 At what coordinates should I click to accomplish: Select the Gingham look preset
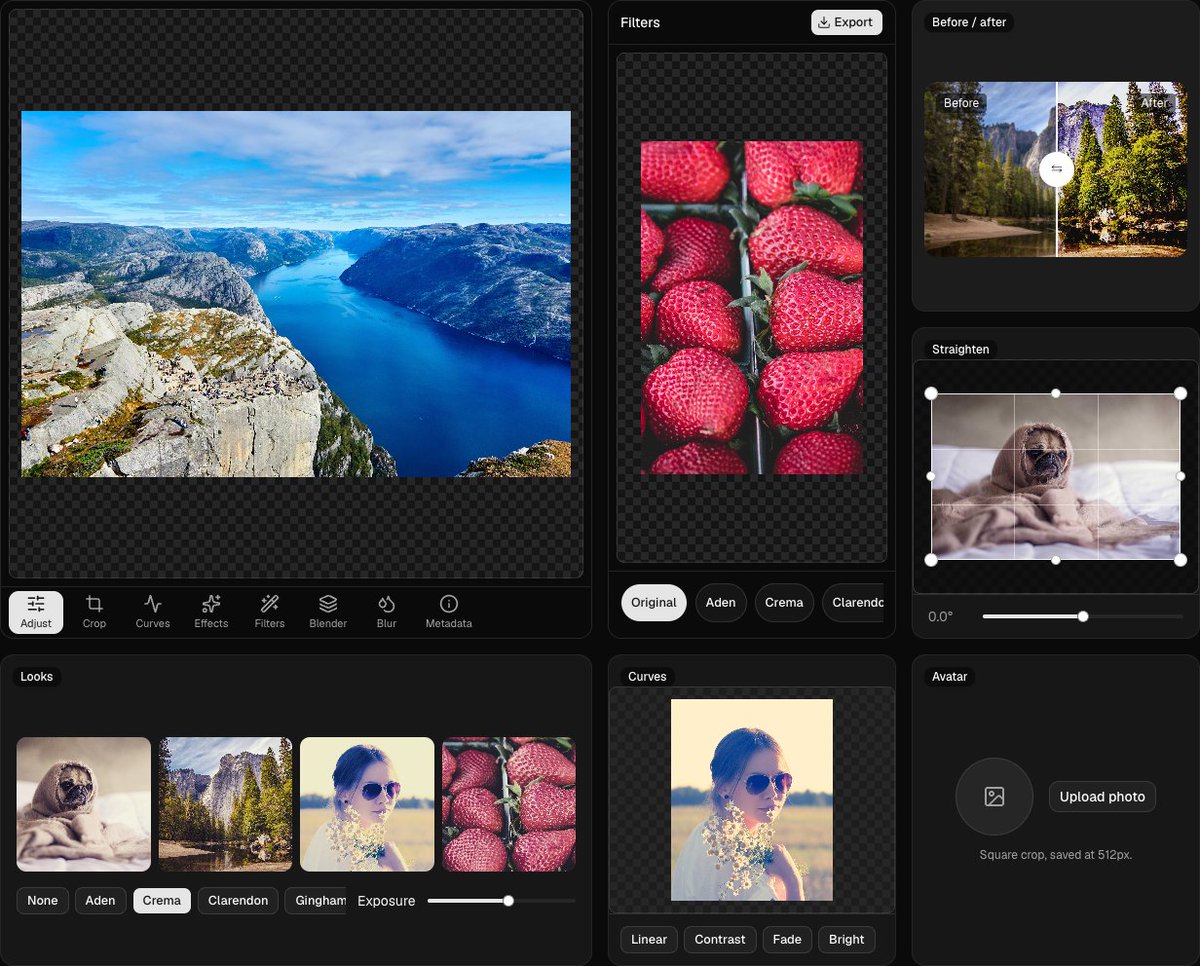coord(317,901)
